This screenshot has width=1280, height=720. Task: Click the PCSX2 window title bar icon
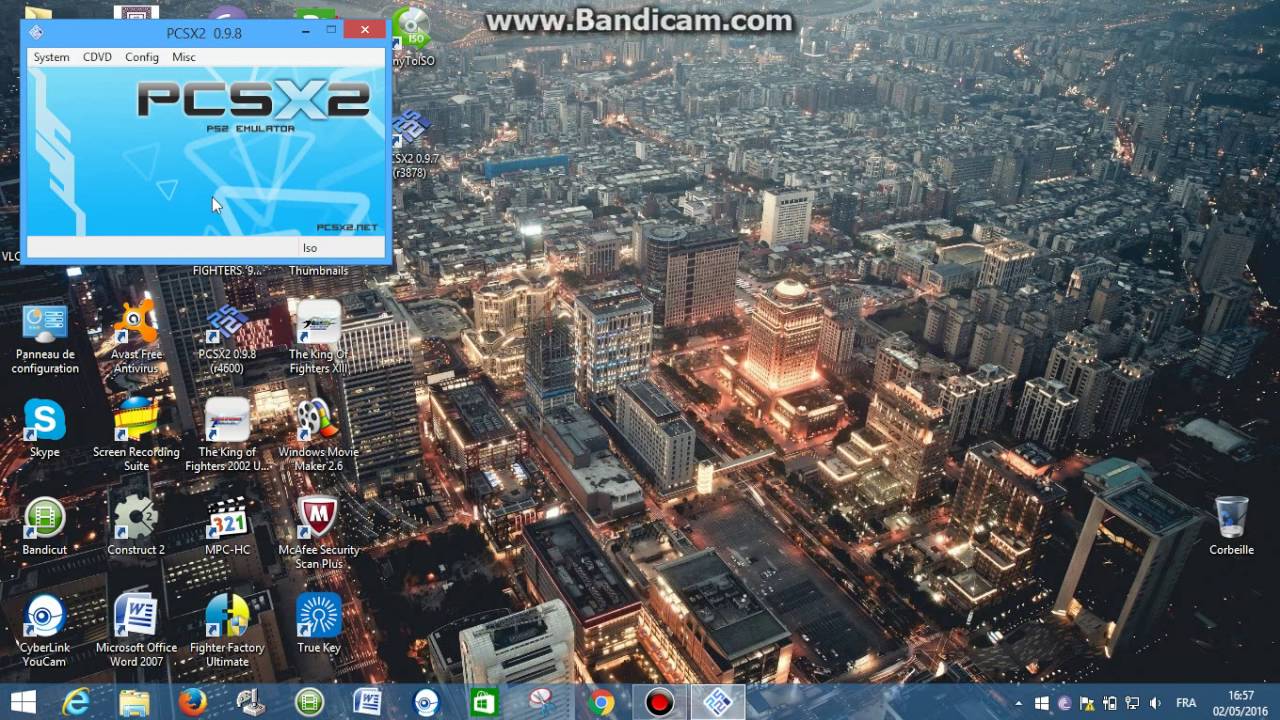(36, 32)
